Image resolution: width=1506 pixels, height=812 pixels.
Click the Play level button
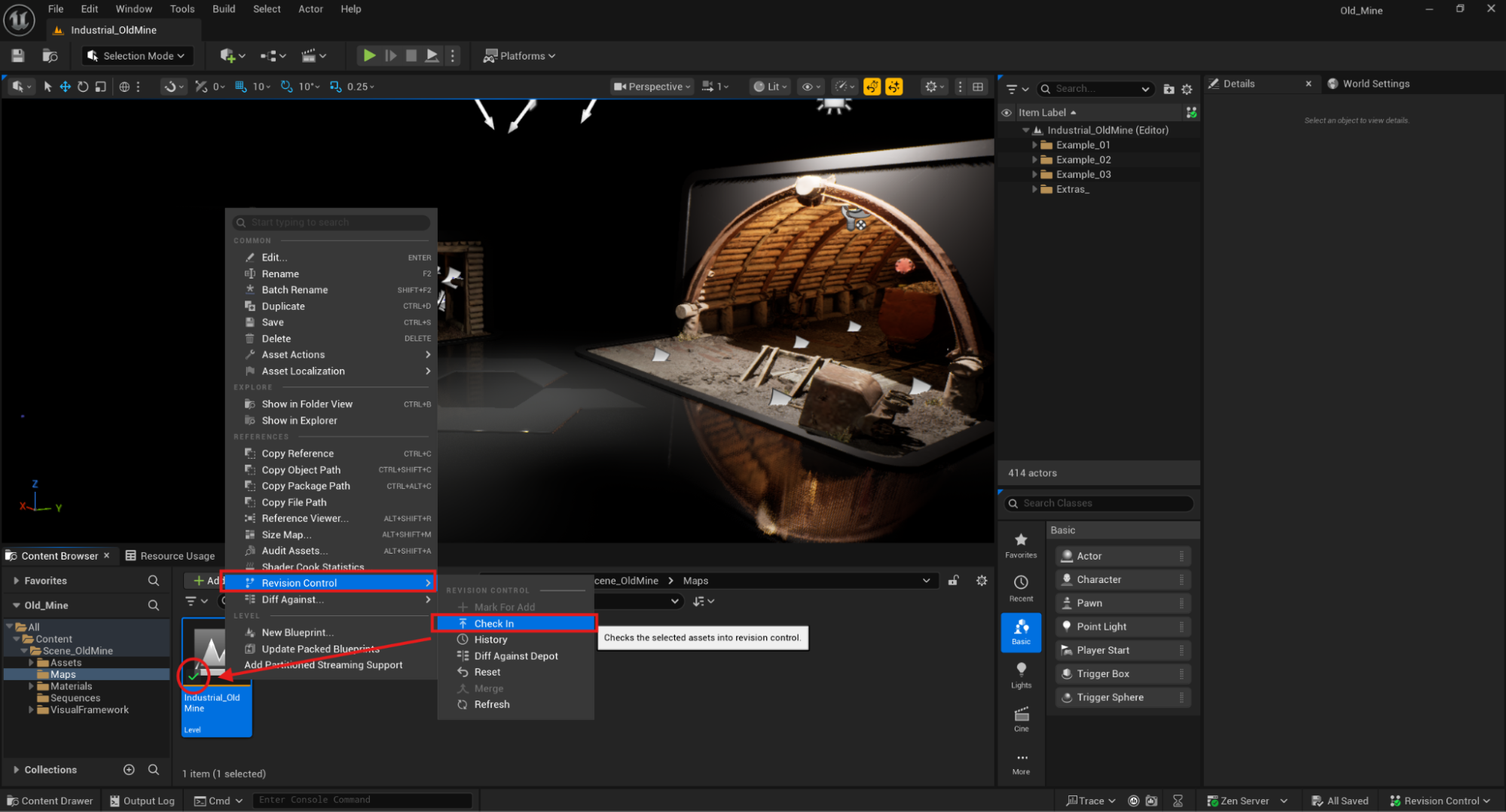point(369,56)
